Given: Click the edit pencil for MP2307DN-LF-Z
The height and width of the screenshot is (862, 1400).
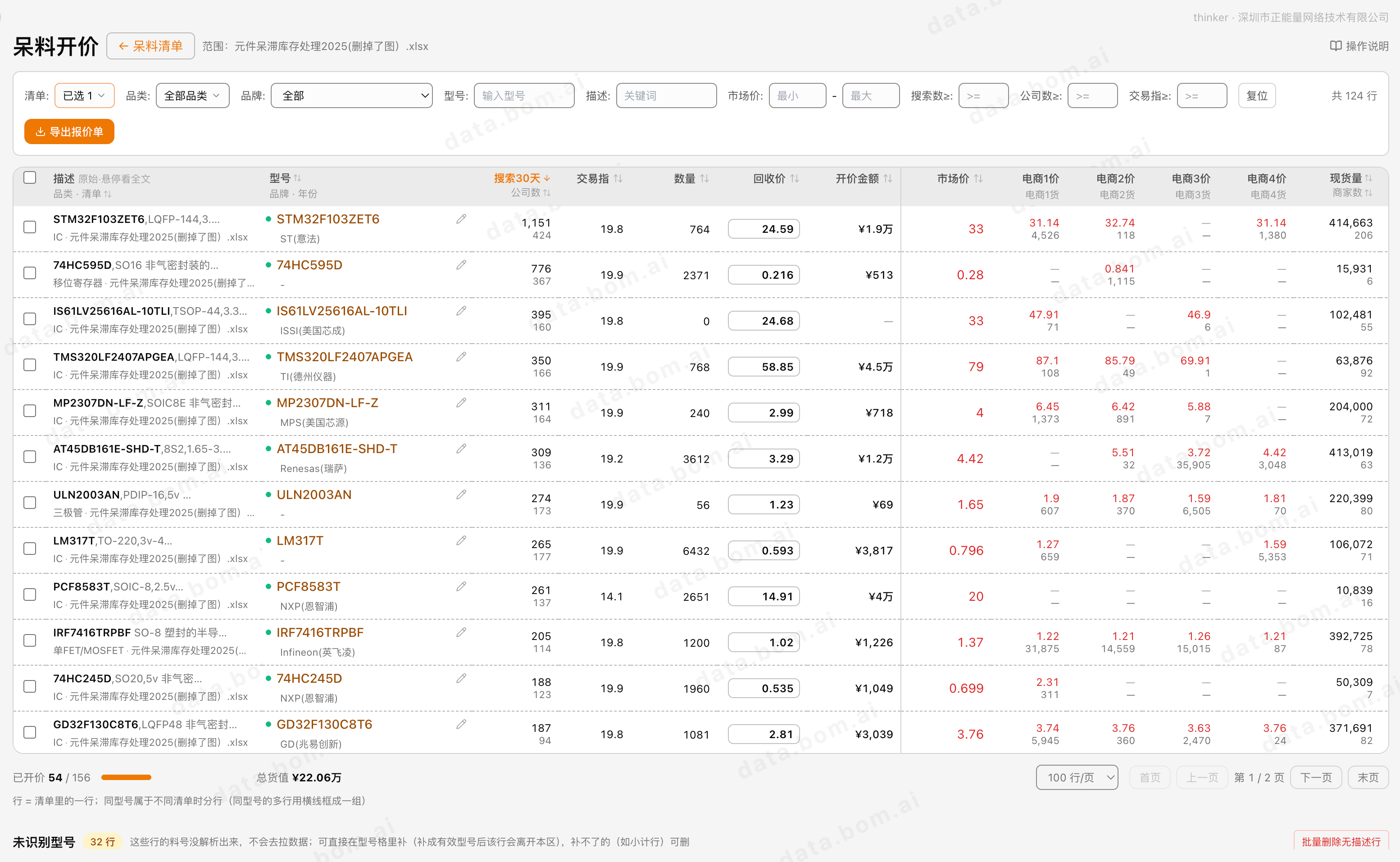Looking at the screenshot, I should [461, 403].
